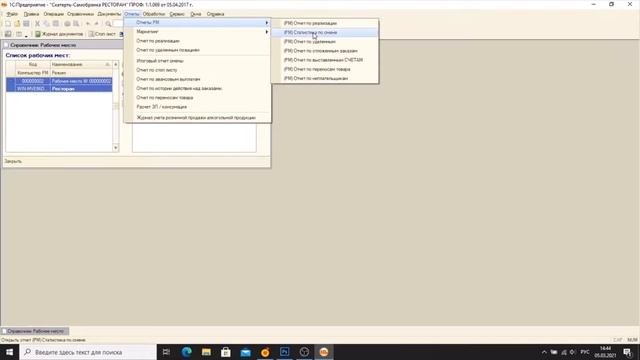Switch to Справочник Рабочие места window tab
640x360 pixels.
coord(36,331)
